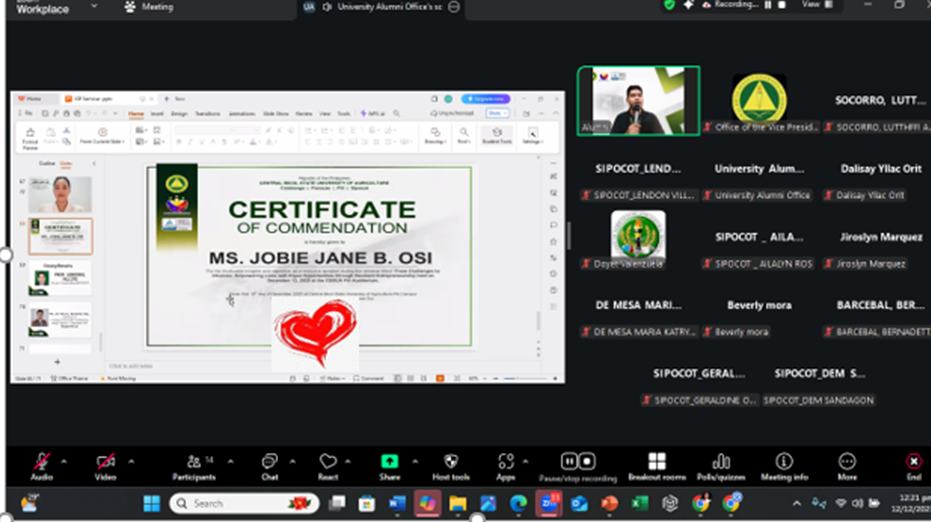
Task: Click the red End meeting button
Action: pyautogui.click(x=913, y=463)
